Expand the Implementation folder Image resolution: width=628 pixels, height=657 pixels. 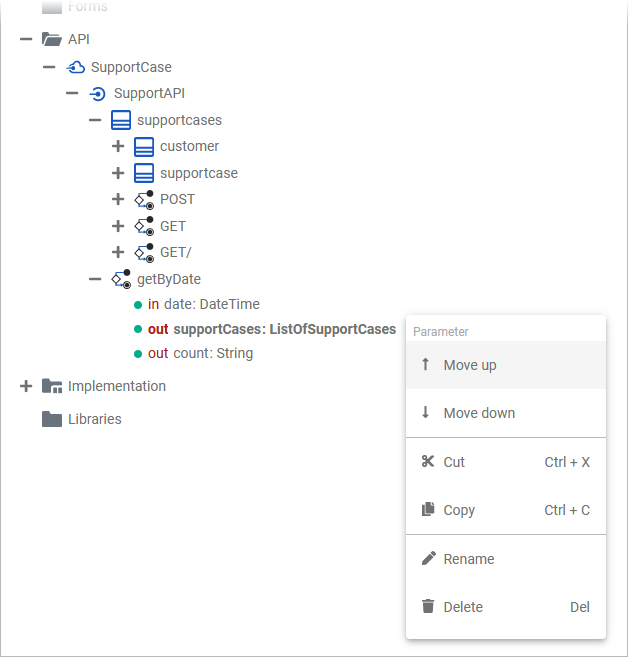tap(26, 386)
